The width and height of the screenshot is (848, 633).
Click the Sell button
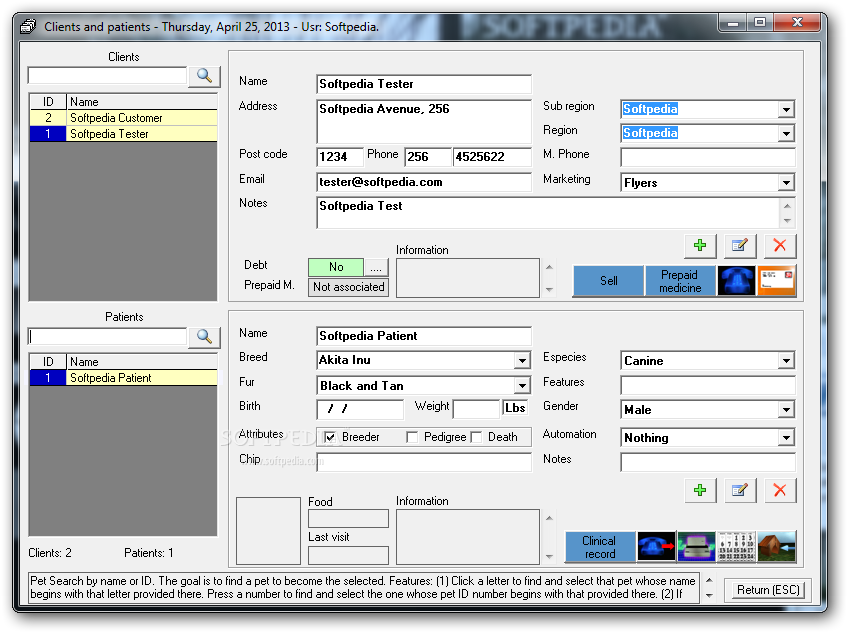[x=608, y=281]
